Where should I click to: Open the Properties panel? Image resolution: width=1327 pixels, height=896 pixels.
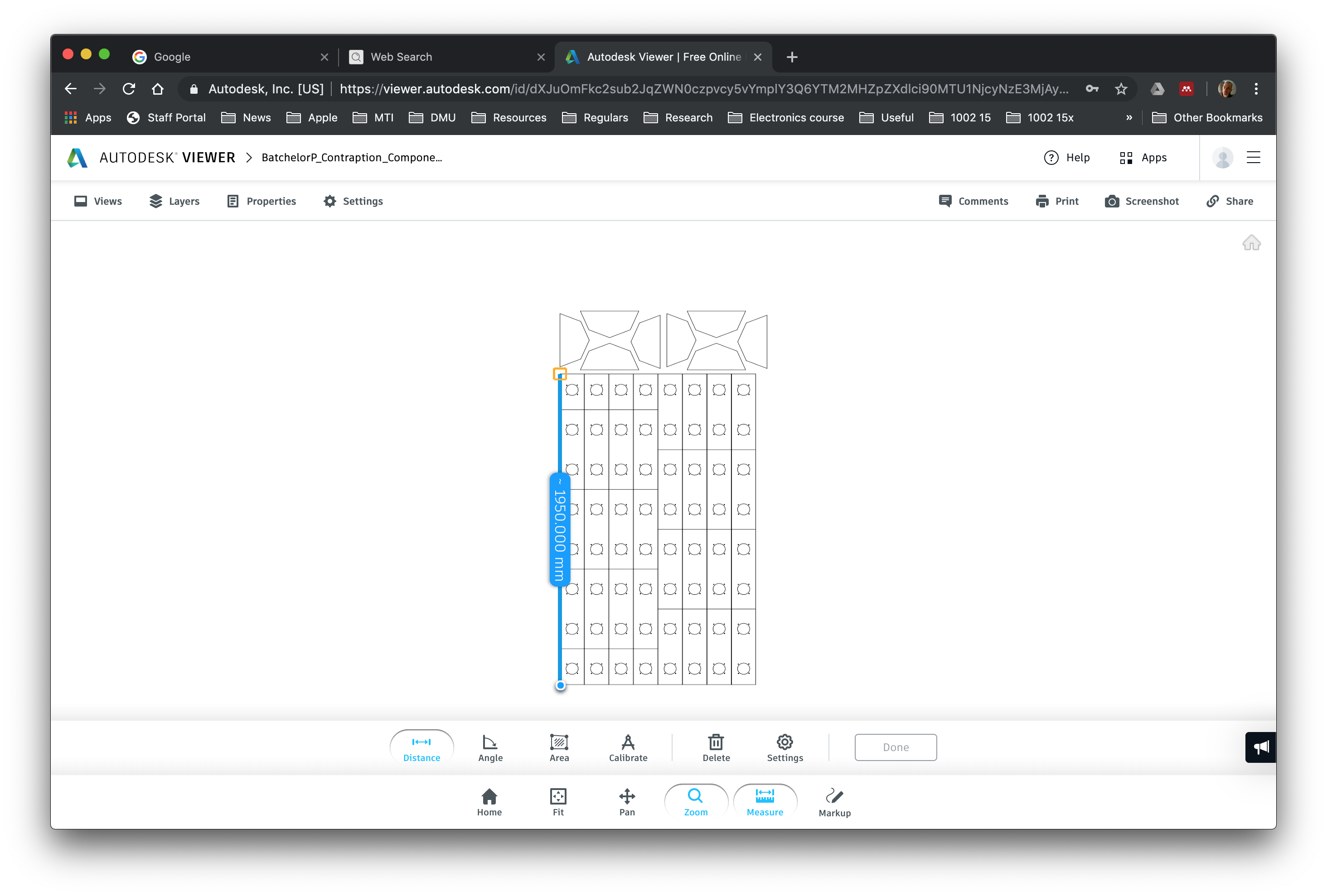[x=262, y=201]
